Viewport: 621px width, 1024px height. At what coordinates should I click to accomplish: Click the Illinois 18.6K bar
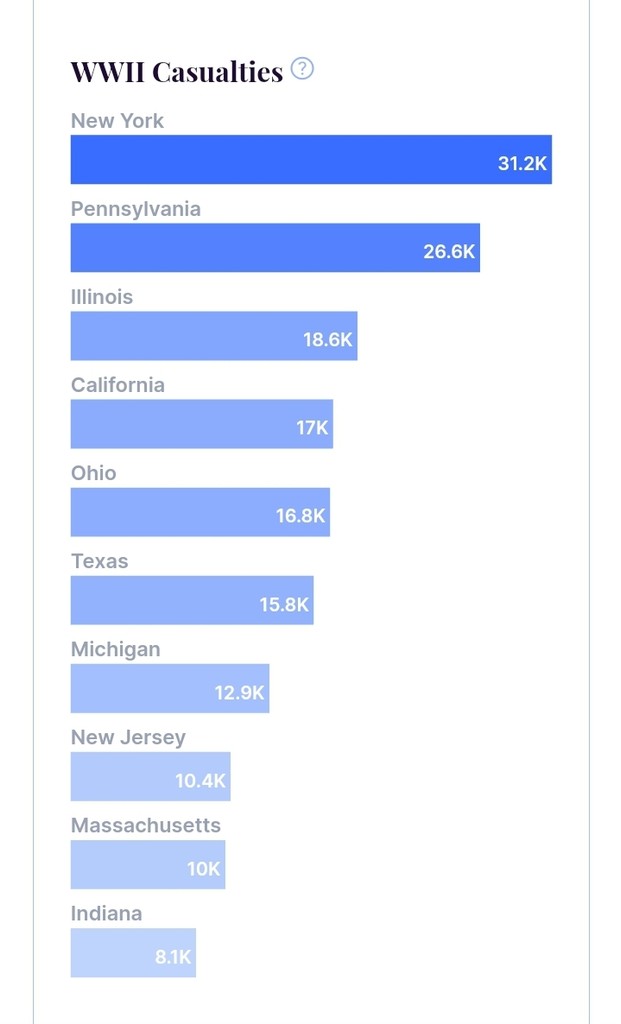(x=213, y=336)
